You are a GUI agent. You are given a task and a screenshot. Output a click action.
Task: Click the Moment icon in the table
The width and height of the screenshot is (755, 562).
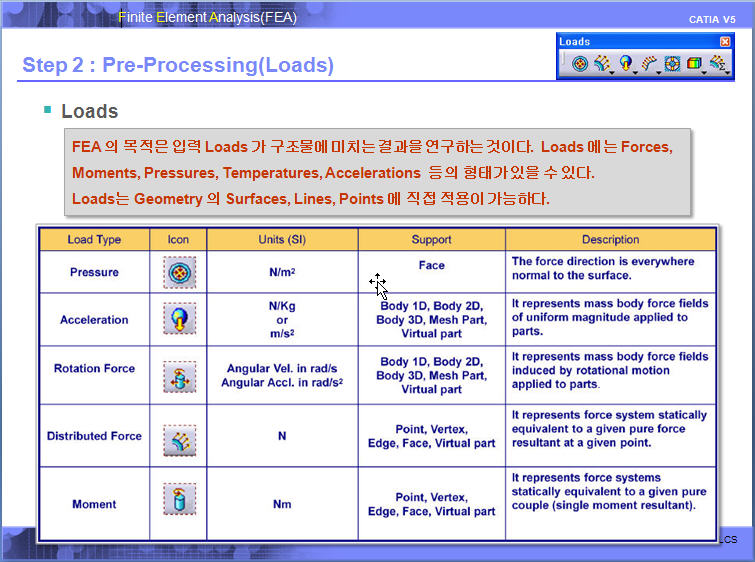[x=179, y=498]
